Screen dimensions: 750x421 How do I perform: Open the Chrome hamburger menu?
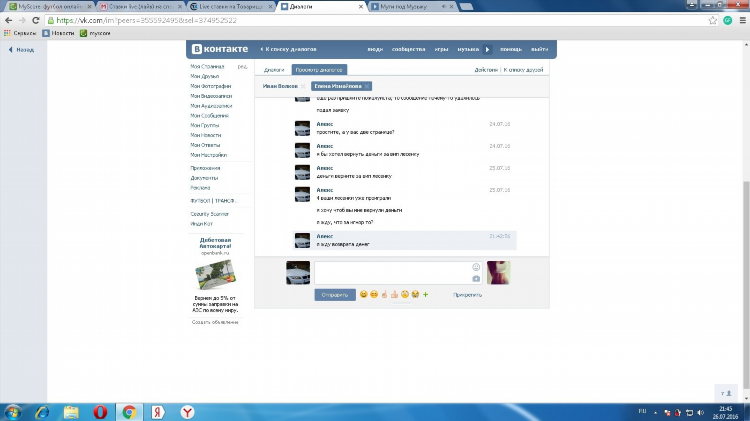tap(742, 20)
